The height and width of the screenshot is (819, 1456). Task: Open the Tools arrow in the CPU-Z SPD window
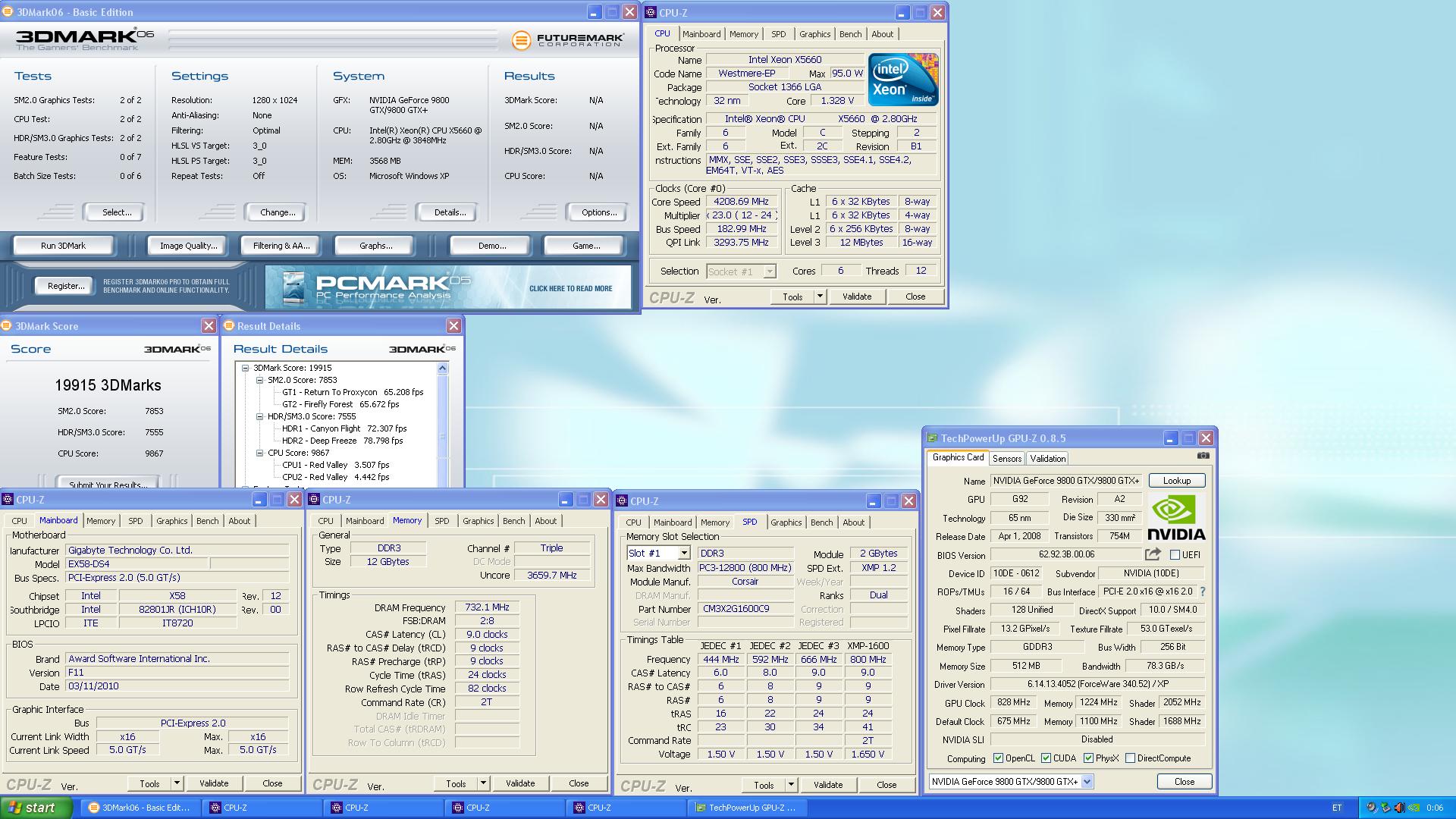tap(791, 785)
